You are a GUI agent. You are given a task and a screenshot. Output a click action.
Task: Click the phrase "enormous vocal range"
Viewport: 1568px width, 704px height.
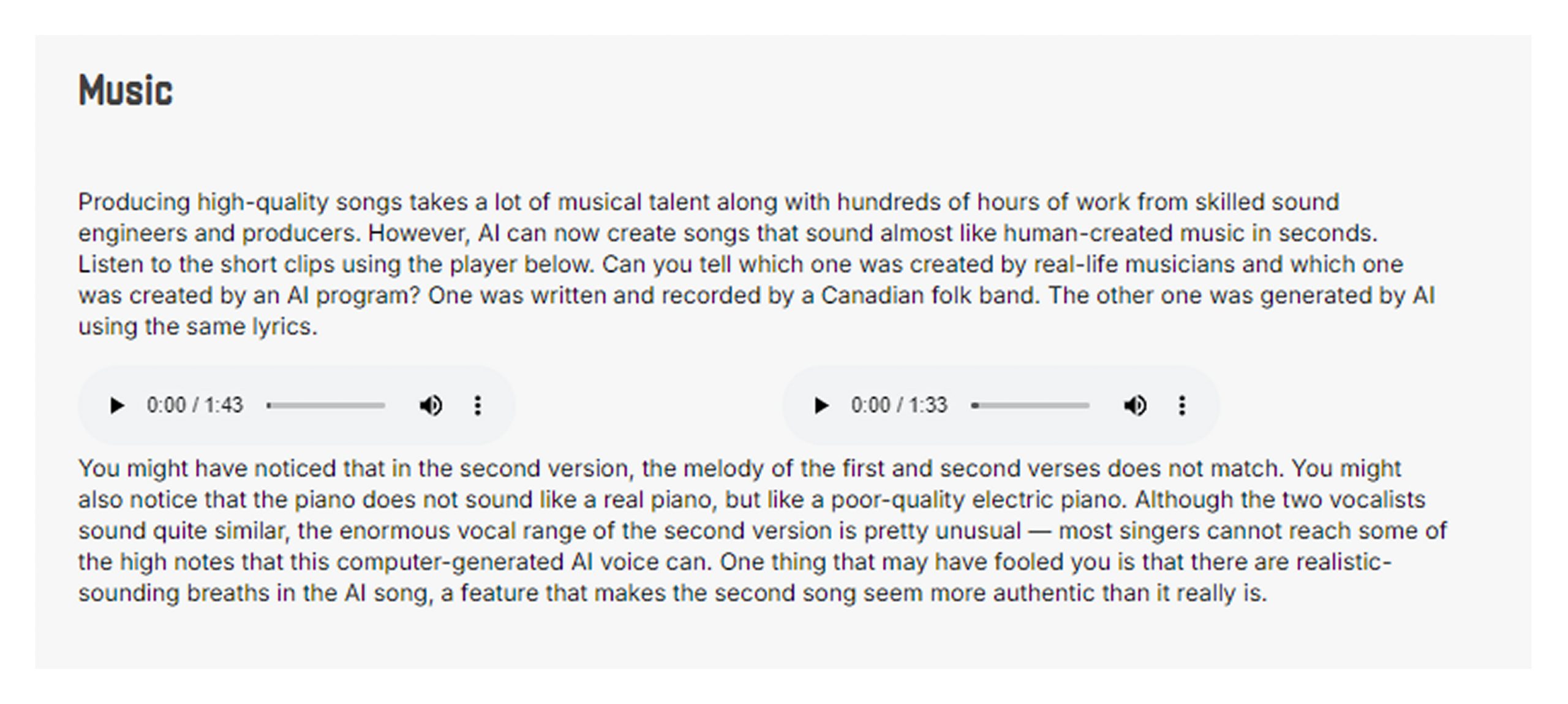[x=462, y=531]
